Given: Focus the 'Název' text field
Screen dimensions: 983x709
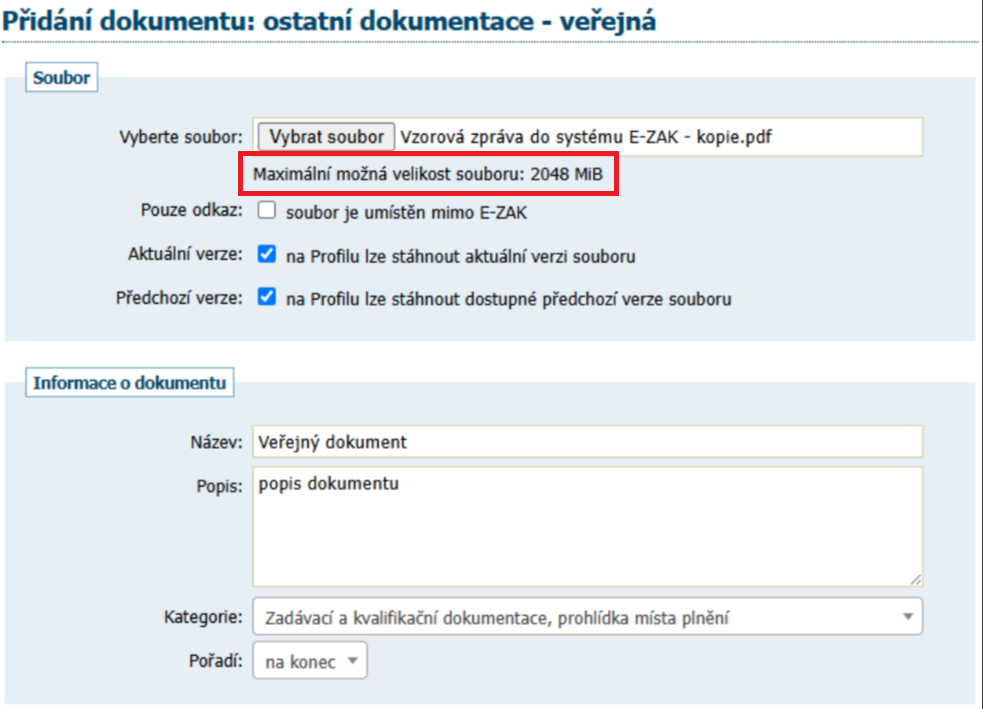Looking at the screenshot, I should pos(587,441).
